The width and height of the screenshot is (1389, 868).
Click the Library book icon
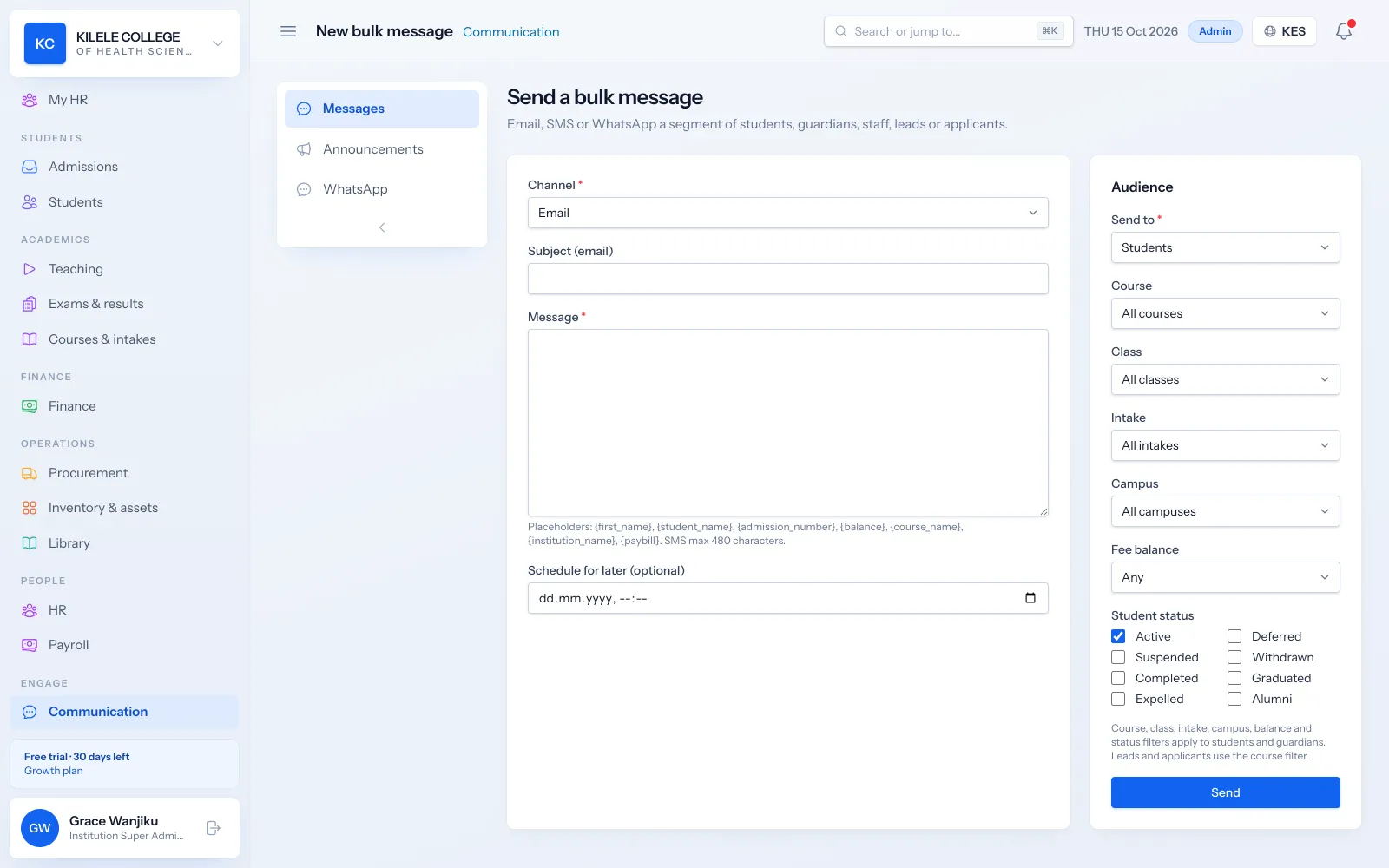30,543
